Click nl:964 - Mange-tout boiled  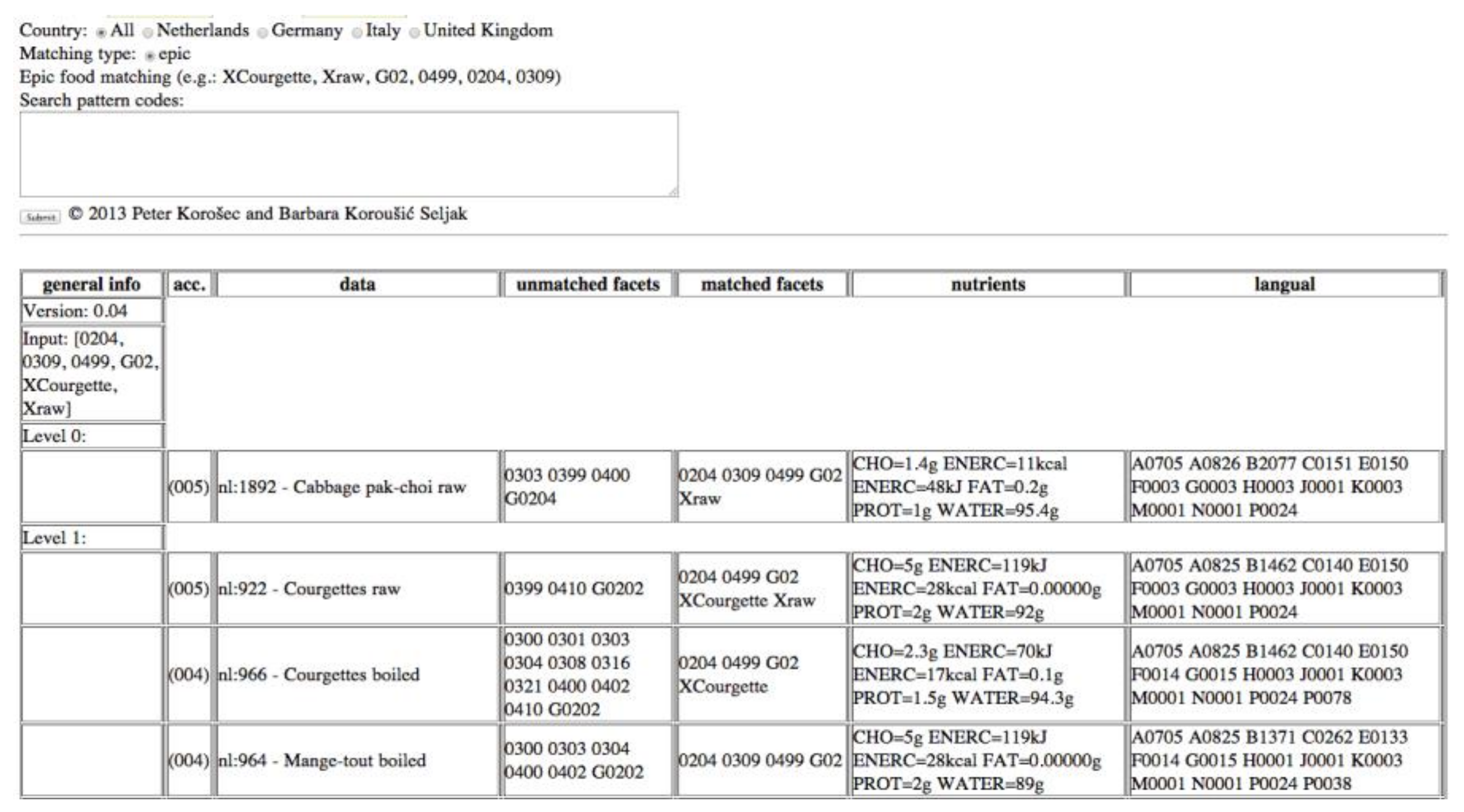(358, 760)
